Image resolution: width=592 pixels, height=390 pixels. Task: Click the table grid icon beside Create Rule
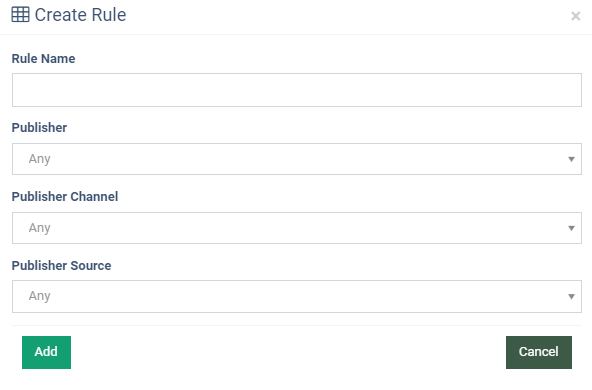point(20,15)
